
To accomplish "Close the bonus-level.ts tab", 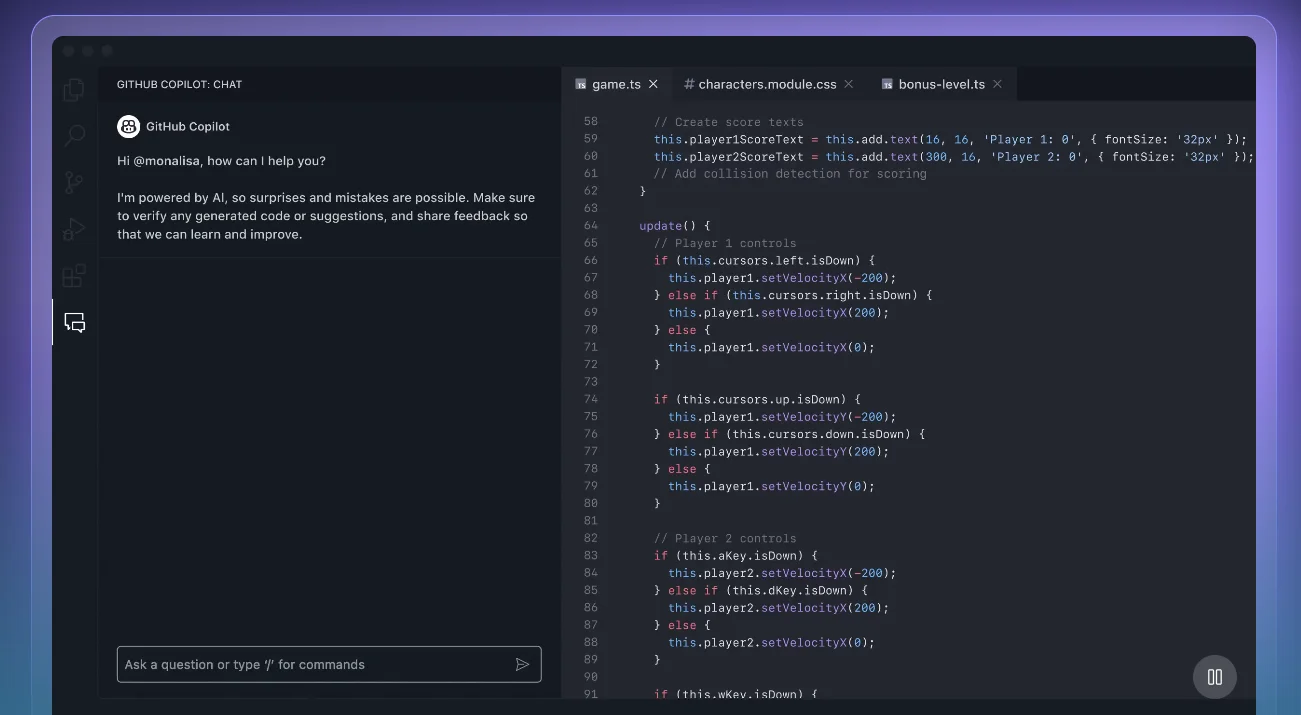I will [x=997, y=84].
